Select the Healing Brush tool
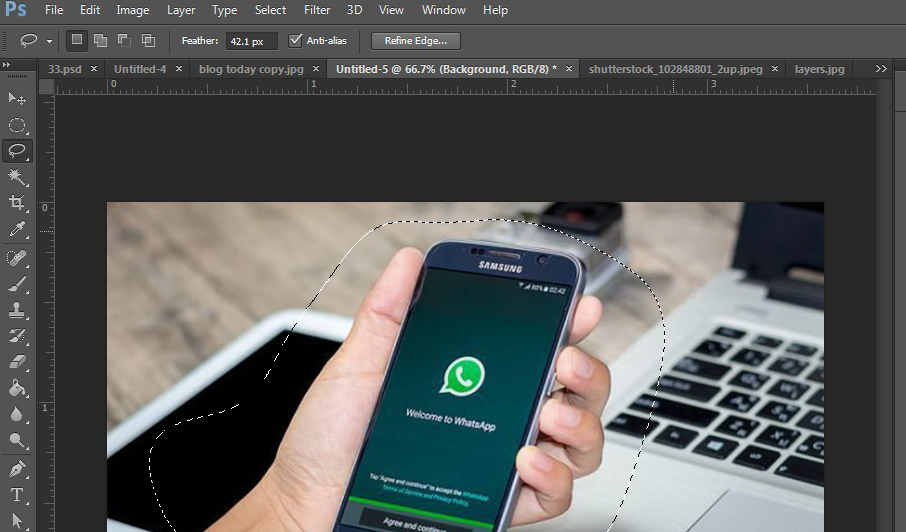Viewport: 906px width, 532px height. [x=17, y=257]
